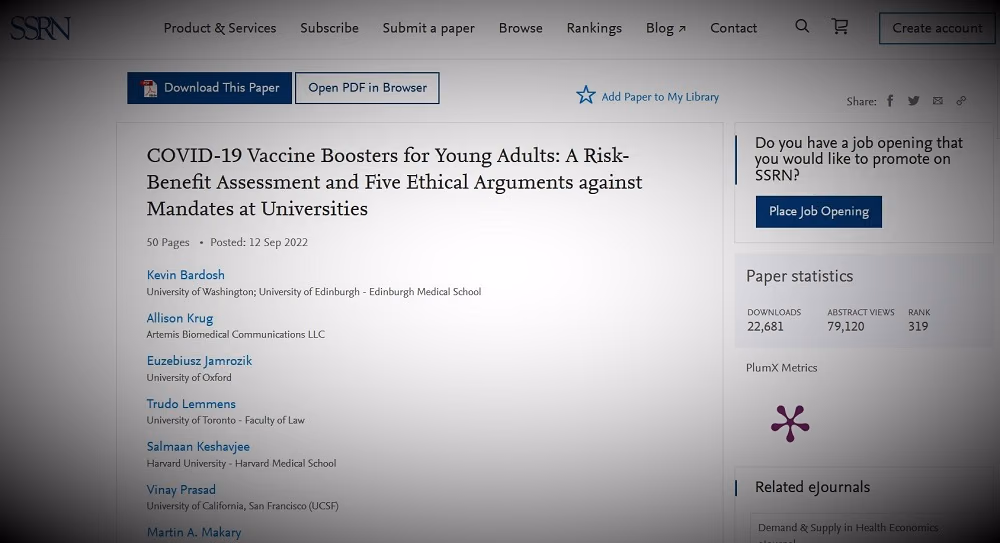Click the downloads count 22,681
This screenshot has width=1000, height=543.
pyautogui.click(x=765, y=327)
